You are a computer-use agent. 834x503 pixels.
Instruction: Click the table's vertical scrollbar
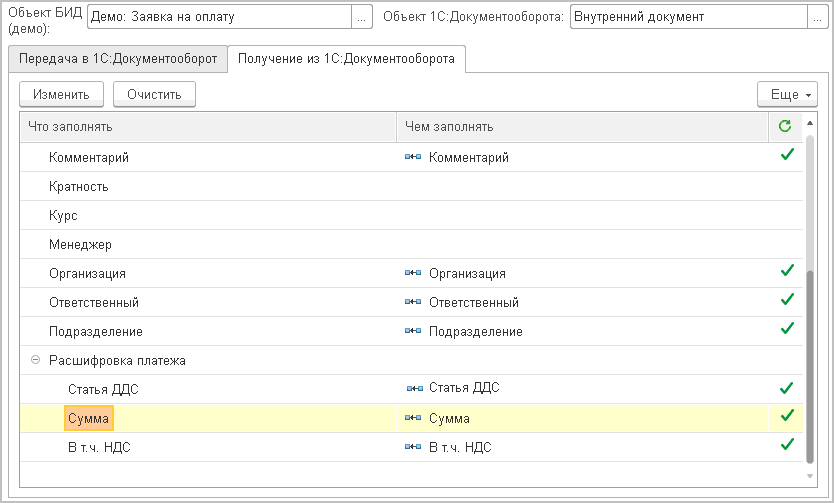811,300
